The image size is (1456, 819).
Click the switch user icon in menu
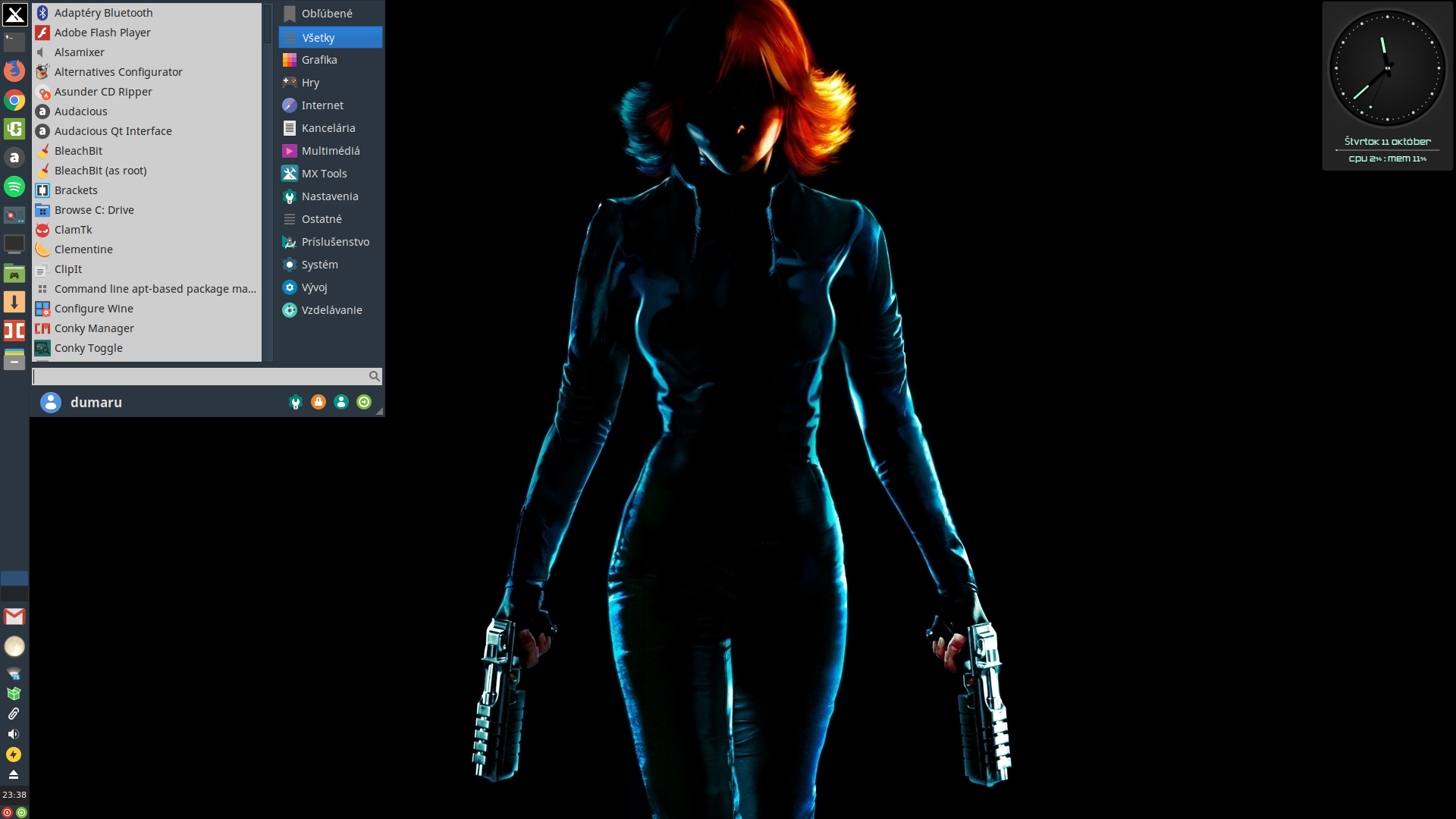coord(341,402)
